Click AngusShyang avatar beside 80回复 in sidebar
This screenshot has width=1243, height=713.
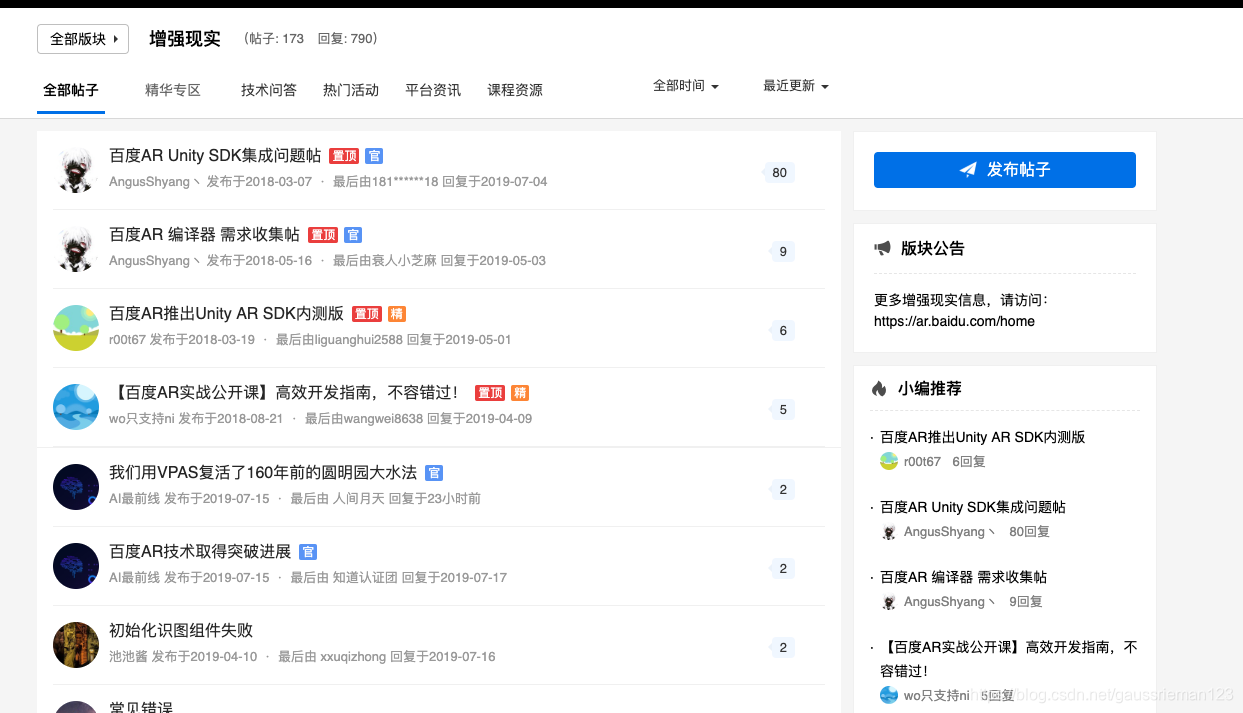point(889,532)
